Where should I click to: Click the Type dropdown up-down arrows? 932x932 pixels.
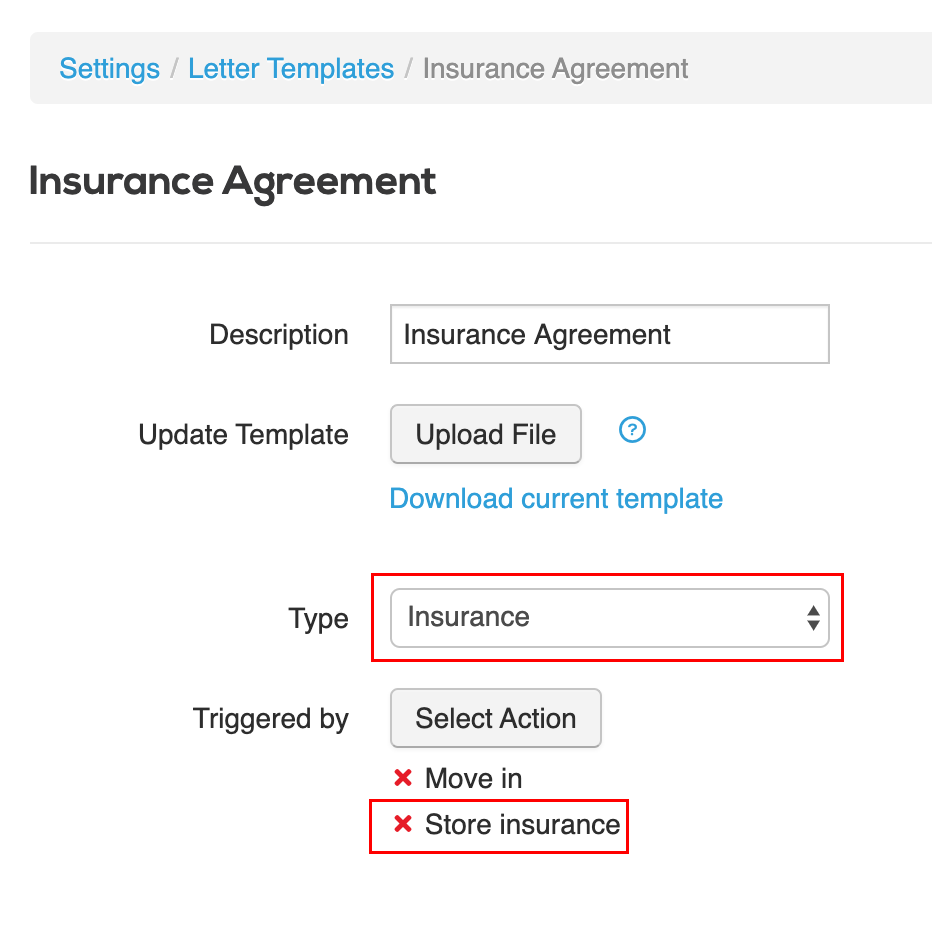[813, 618]
